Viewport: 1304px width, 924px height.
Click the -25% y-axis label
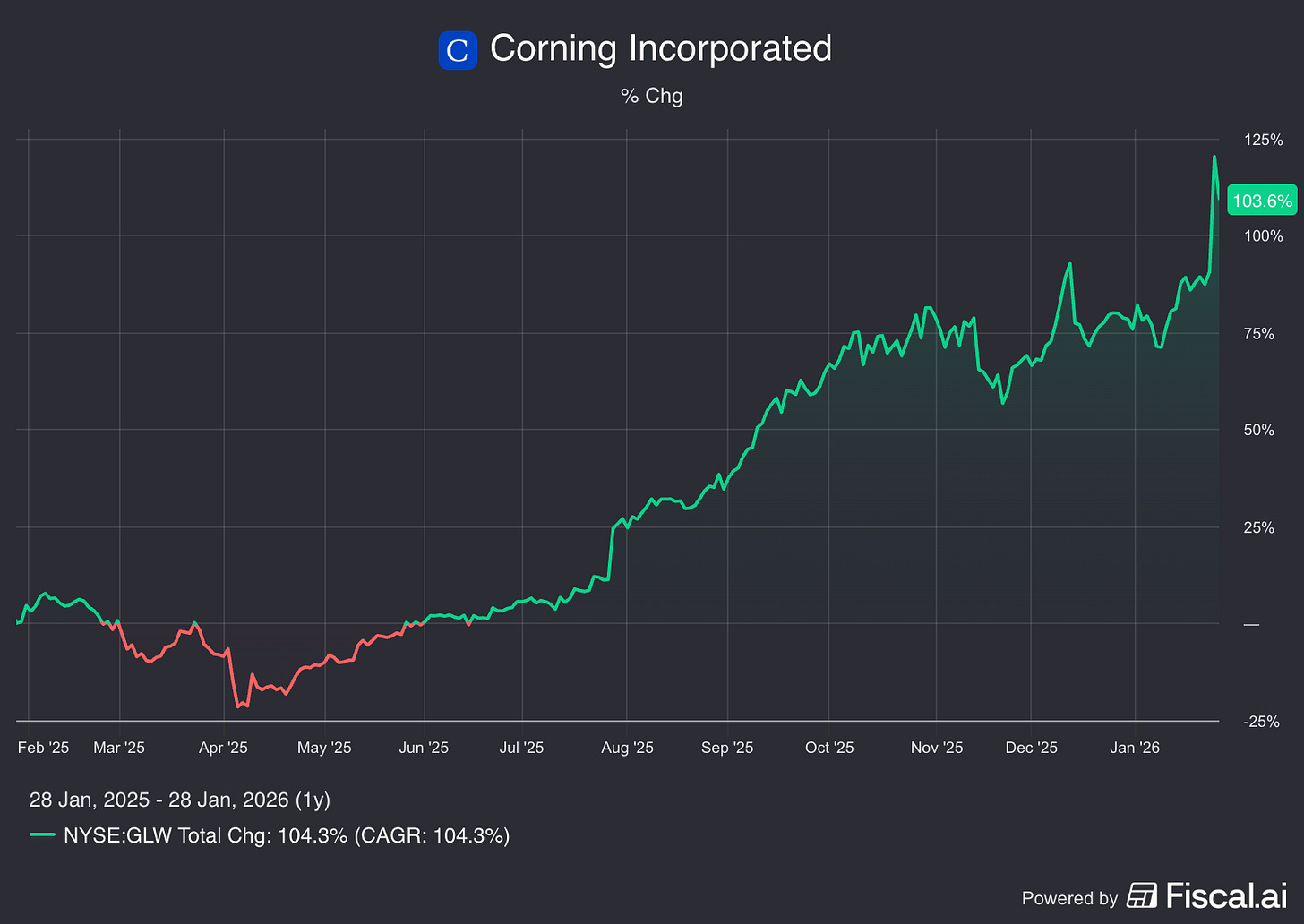click(x=1262, y=722)
